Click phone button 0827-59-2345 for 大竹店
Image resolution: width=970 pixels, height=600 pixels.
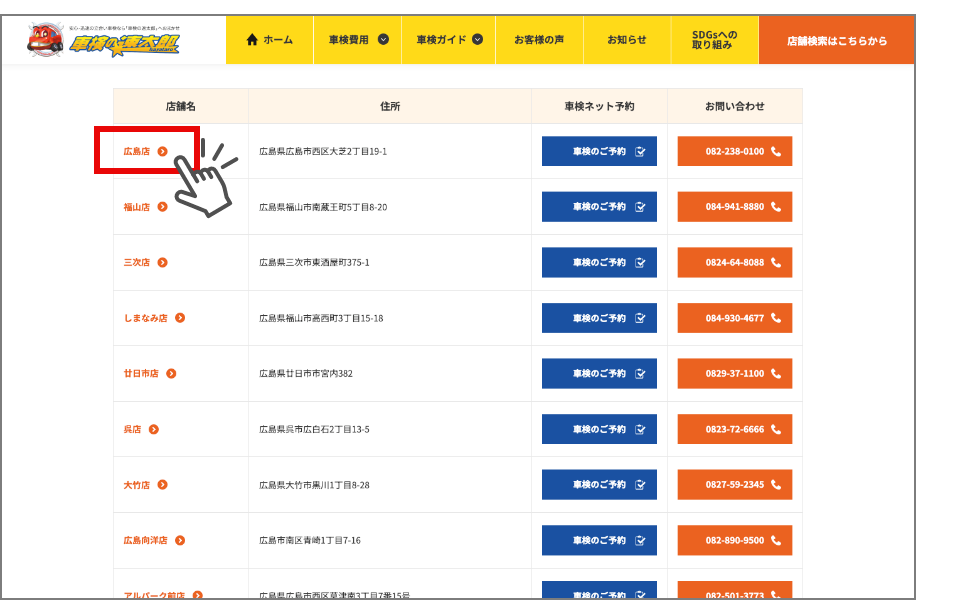tap(735, 485)
